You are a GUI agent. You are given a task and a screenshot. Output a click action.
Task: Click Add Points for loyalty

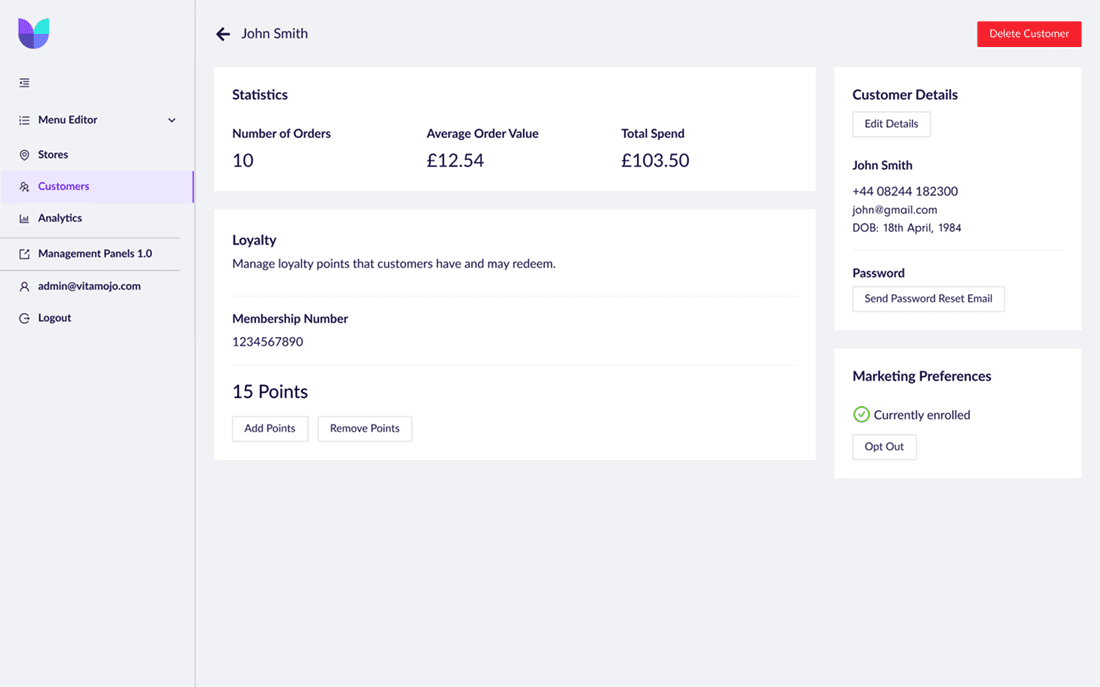point(270,429)
